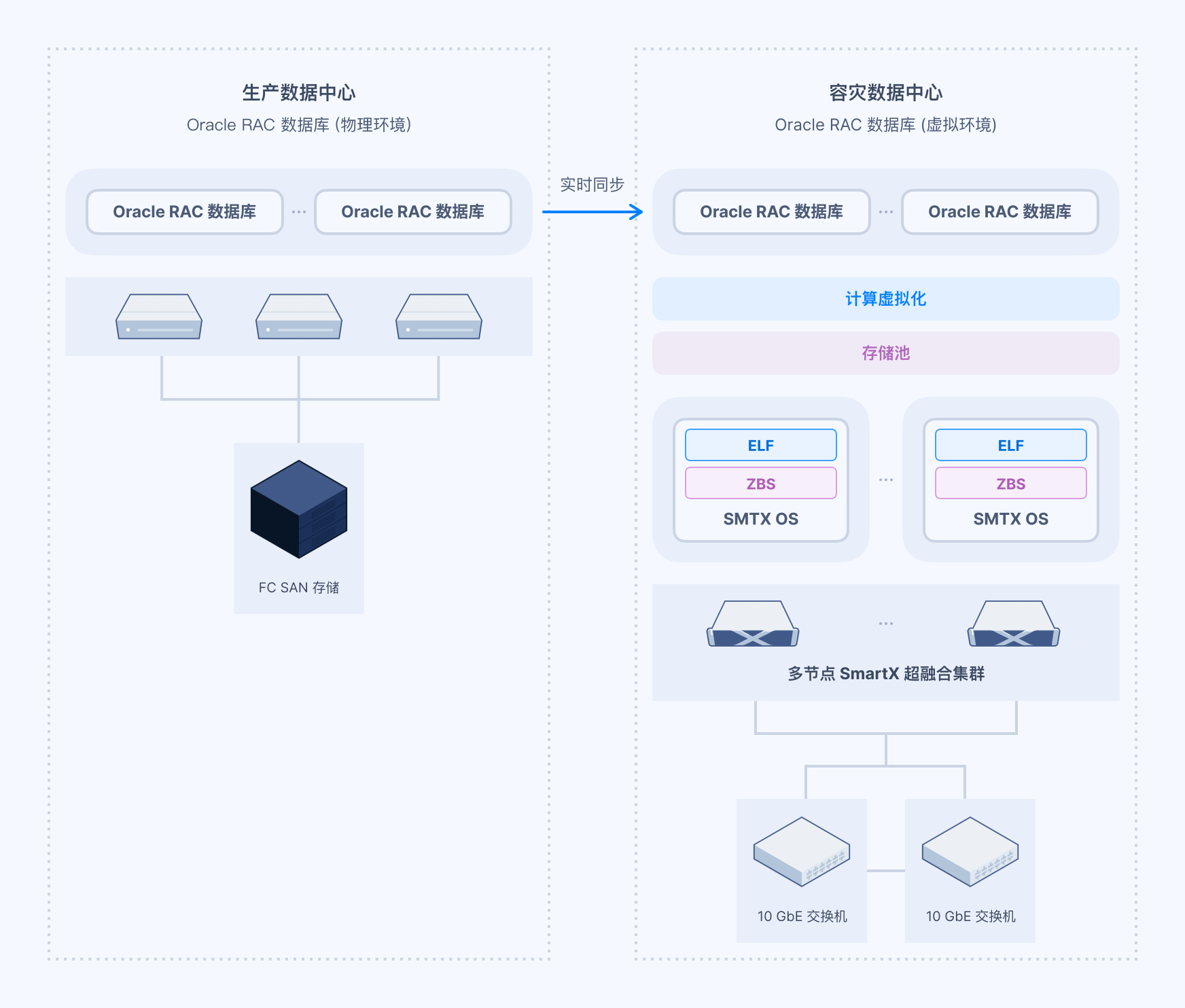Click the 计算虚拟化 bar
Image resolution: width=1185 pixels, height=1008 pixels.
click(x=886, y=299)
